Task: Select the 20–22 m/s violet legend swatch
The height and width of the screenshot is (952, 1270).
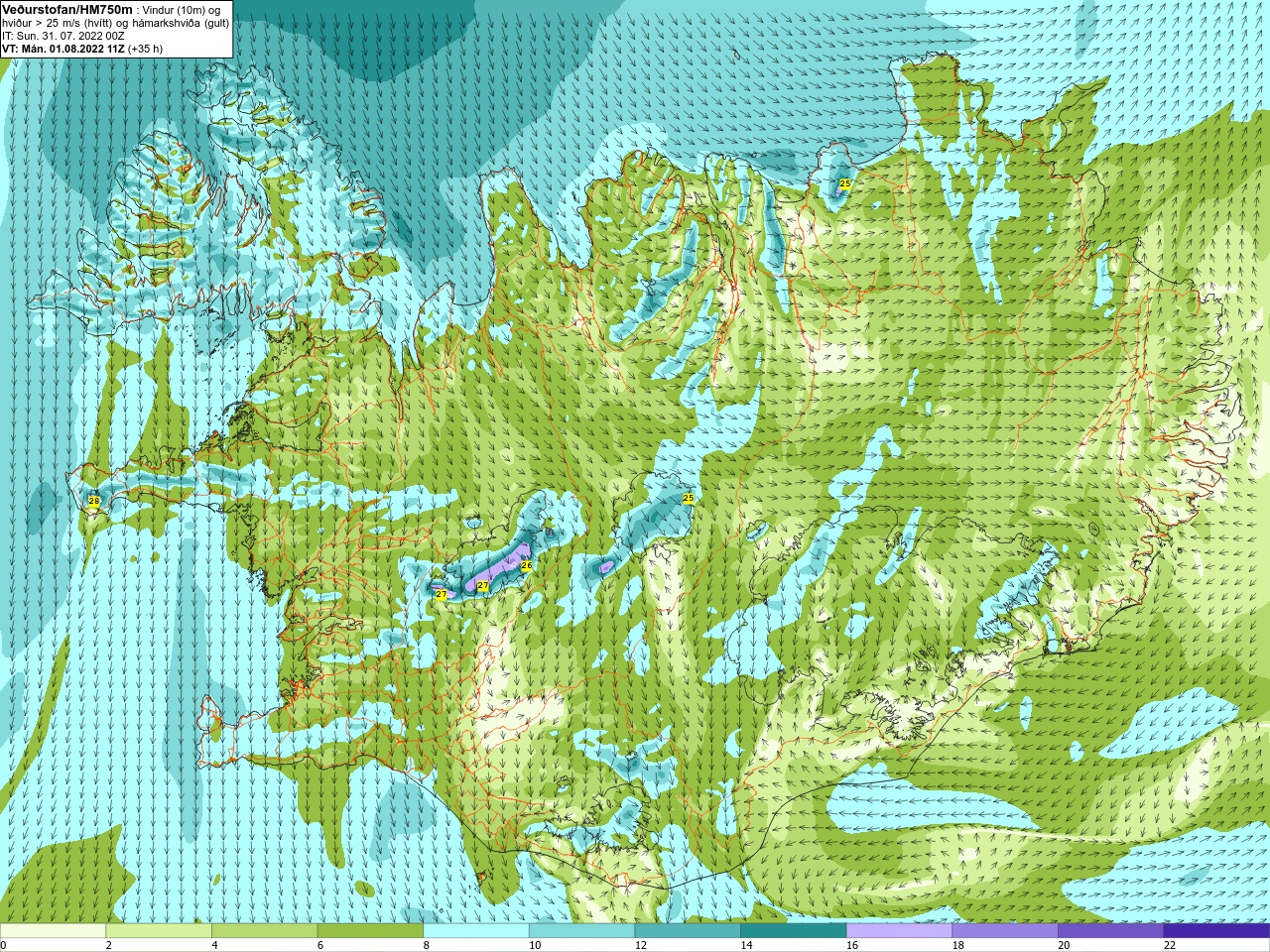Action: coord(1111,930)
